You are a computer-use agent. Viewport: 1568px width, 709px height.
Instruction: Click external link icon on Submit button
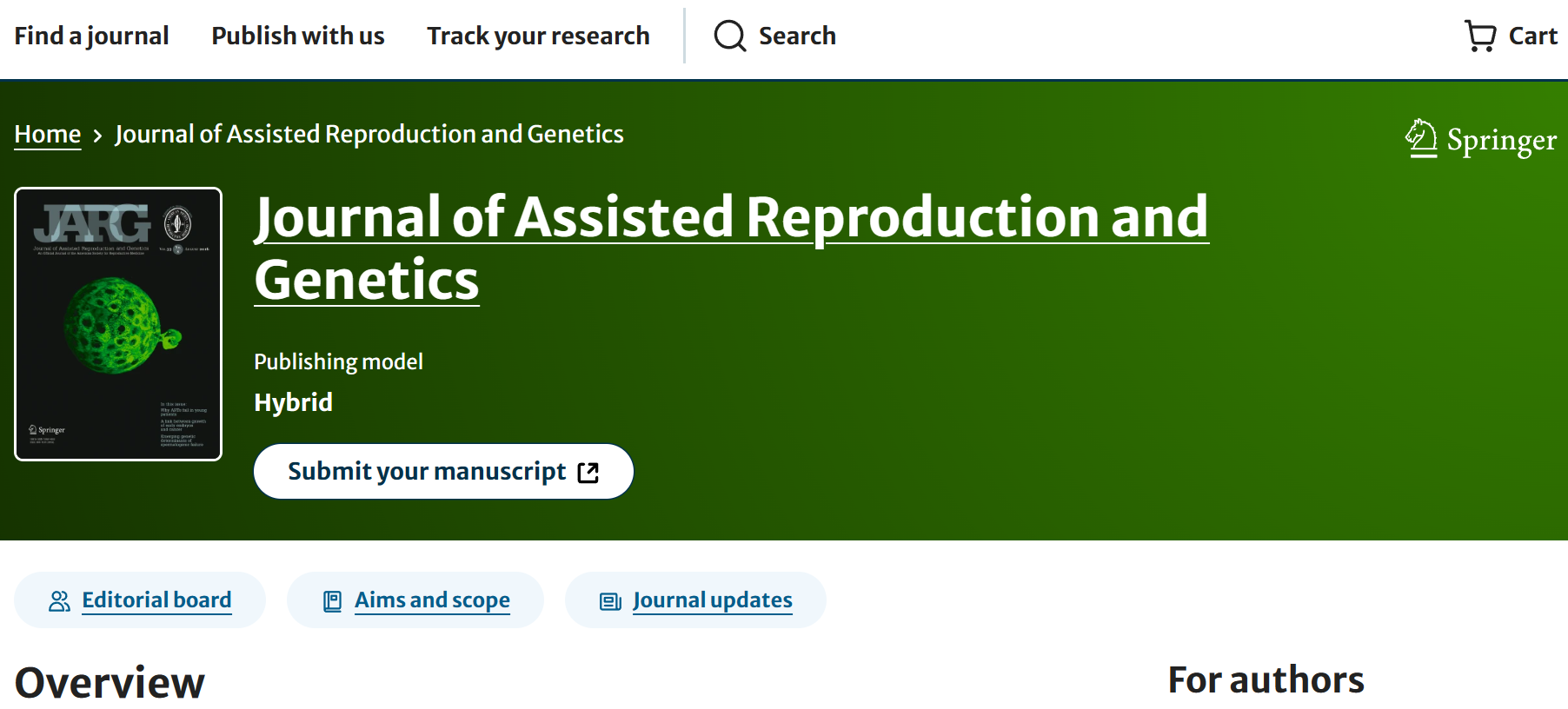(588, 473)
